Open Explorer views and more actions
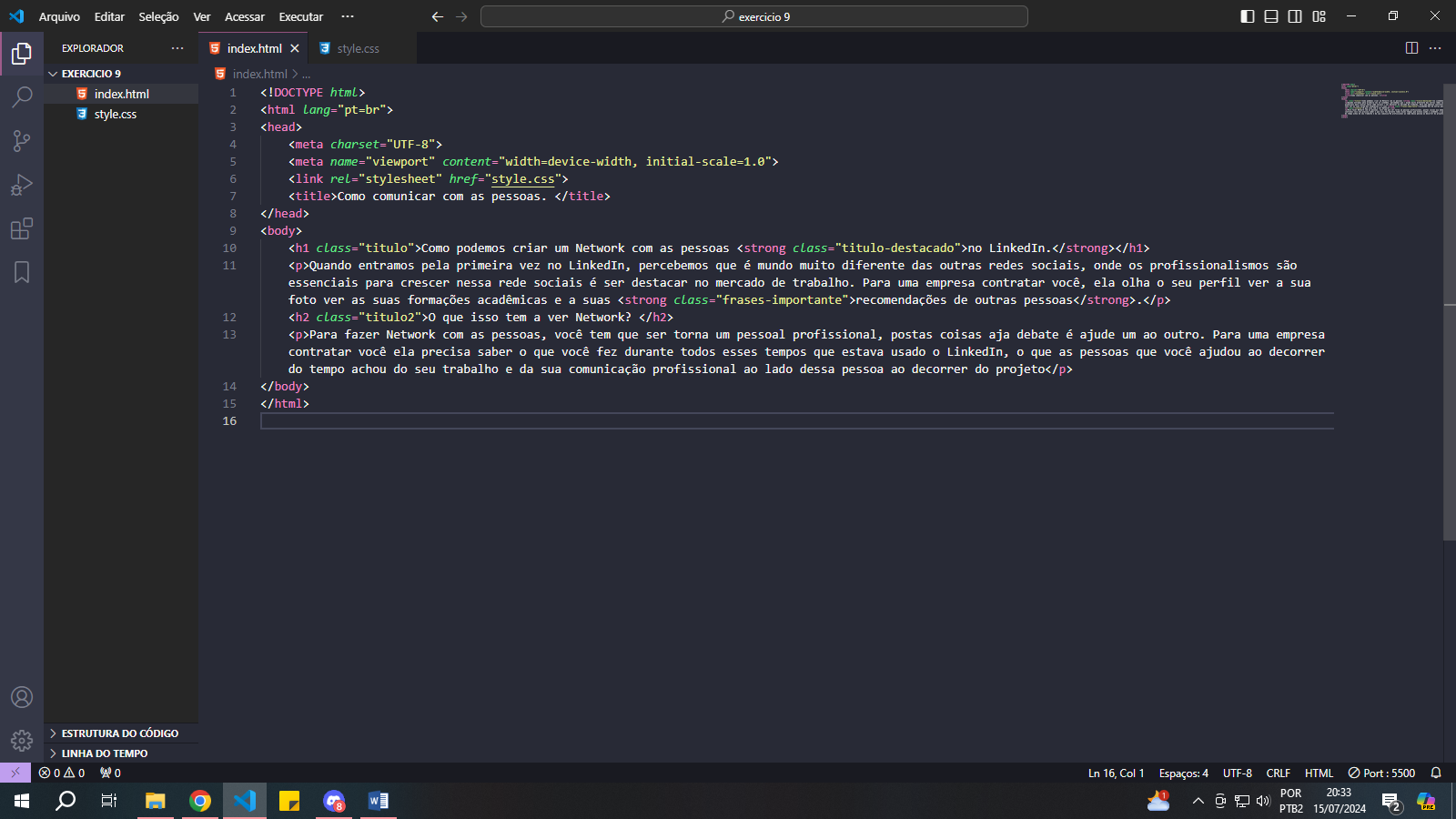 (x=177, y=48)
